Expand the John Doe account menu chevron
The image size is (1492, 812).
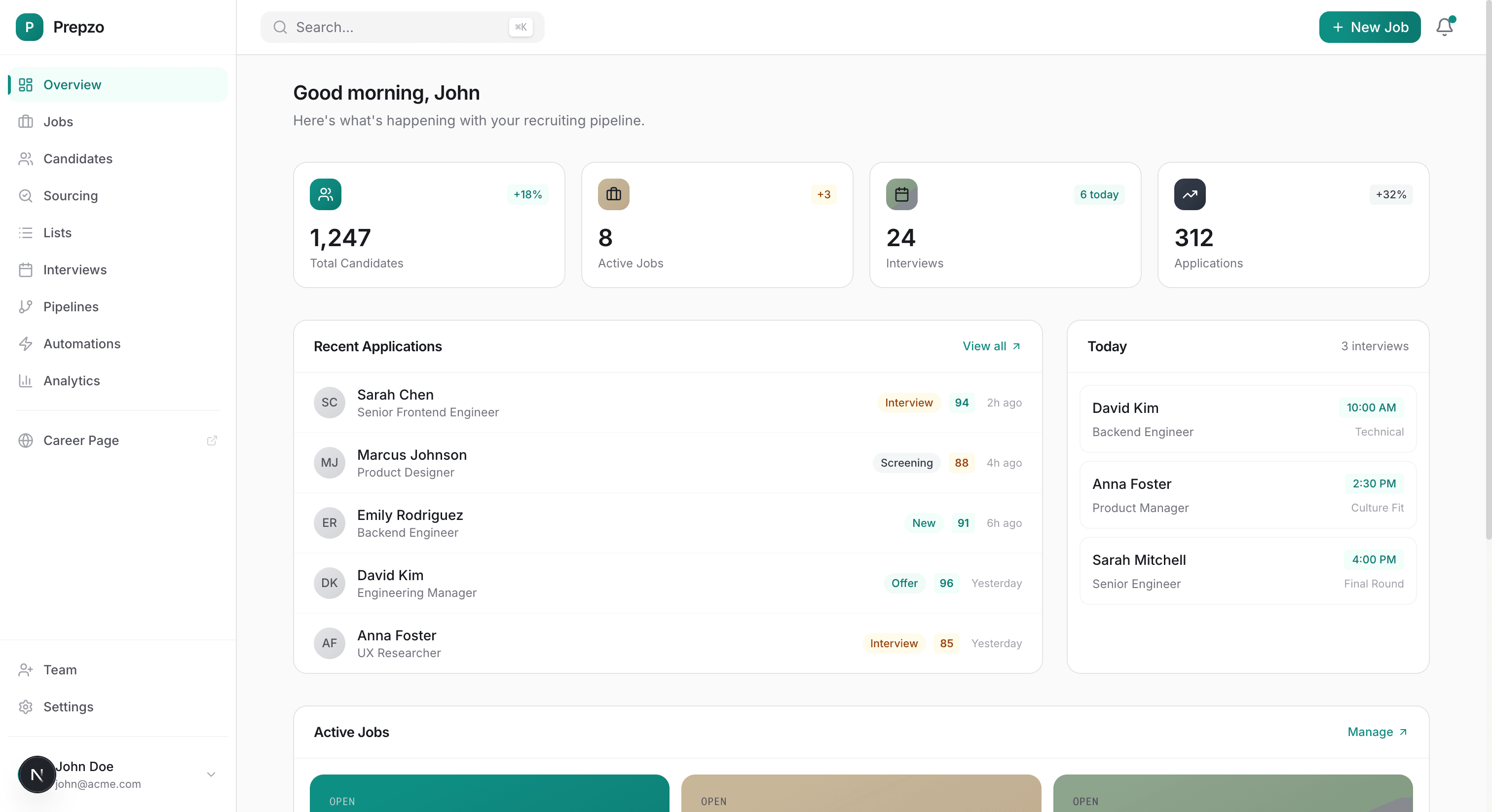pyautogui.click(x=211, y=775)
